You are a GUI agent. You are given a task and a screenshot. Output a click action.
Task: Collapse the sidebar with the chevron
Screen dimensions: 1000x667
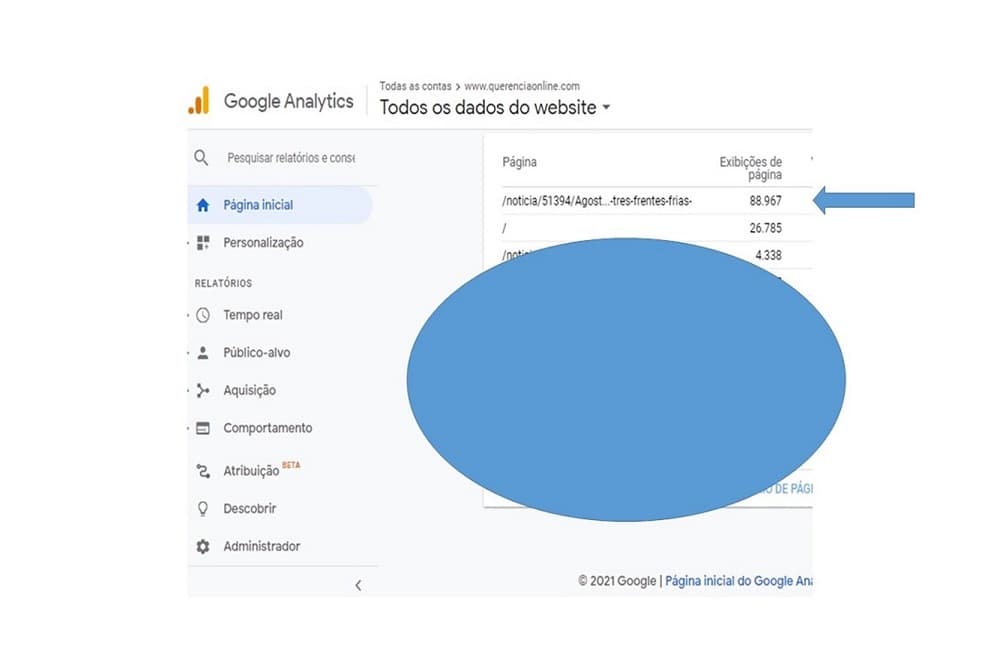click(x=358, y=586)
